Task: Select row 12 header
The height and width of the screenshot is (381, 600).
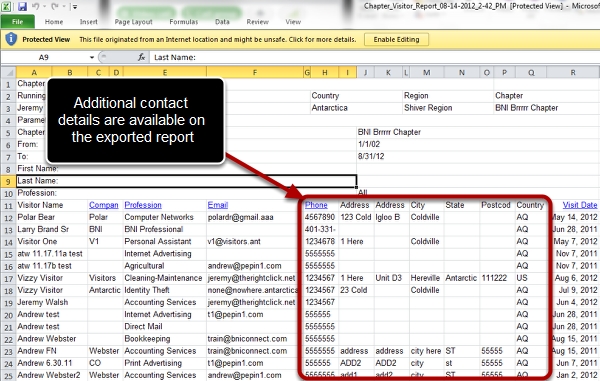Action: point(8,218)
